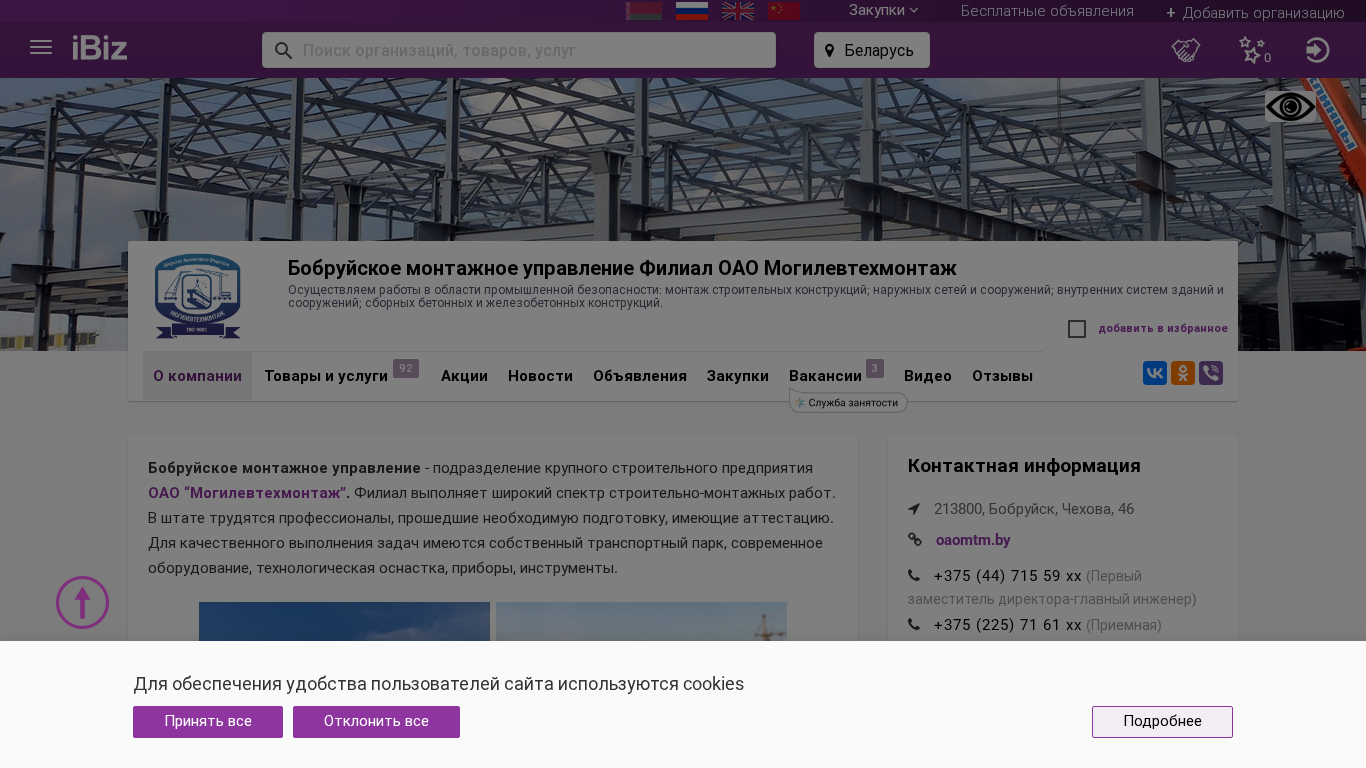Click the website link chain icon
The width and height of the screenshot is (1366, 768).
pos(915,540)
